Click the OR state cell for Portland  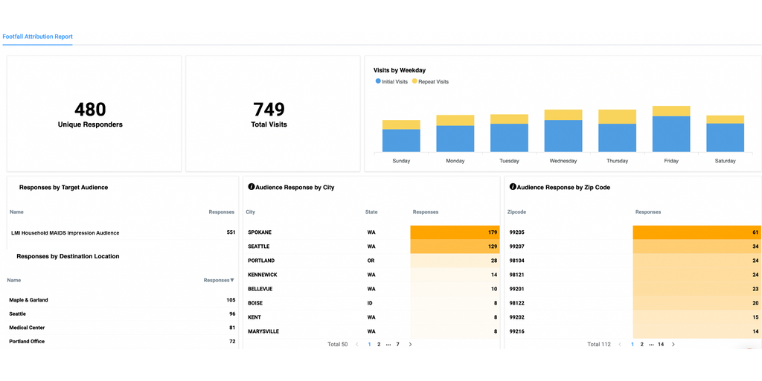tap(370, 260)
